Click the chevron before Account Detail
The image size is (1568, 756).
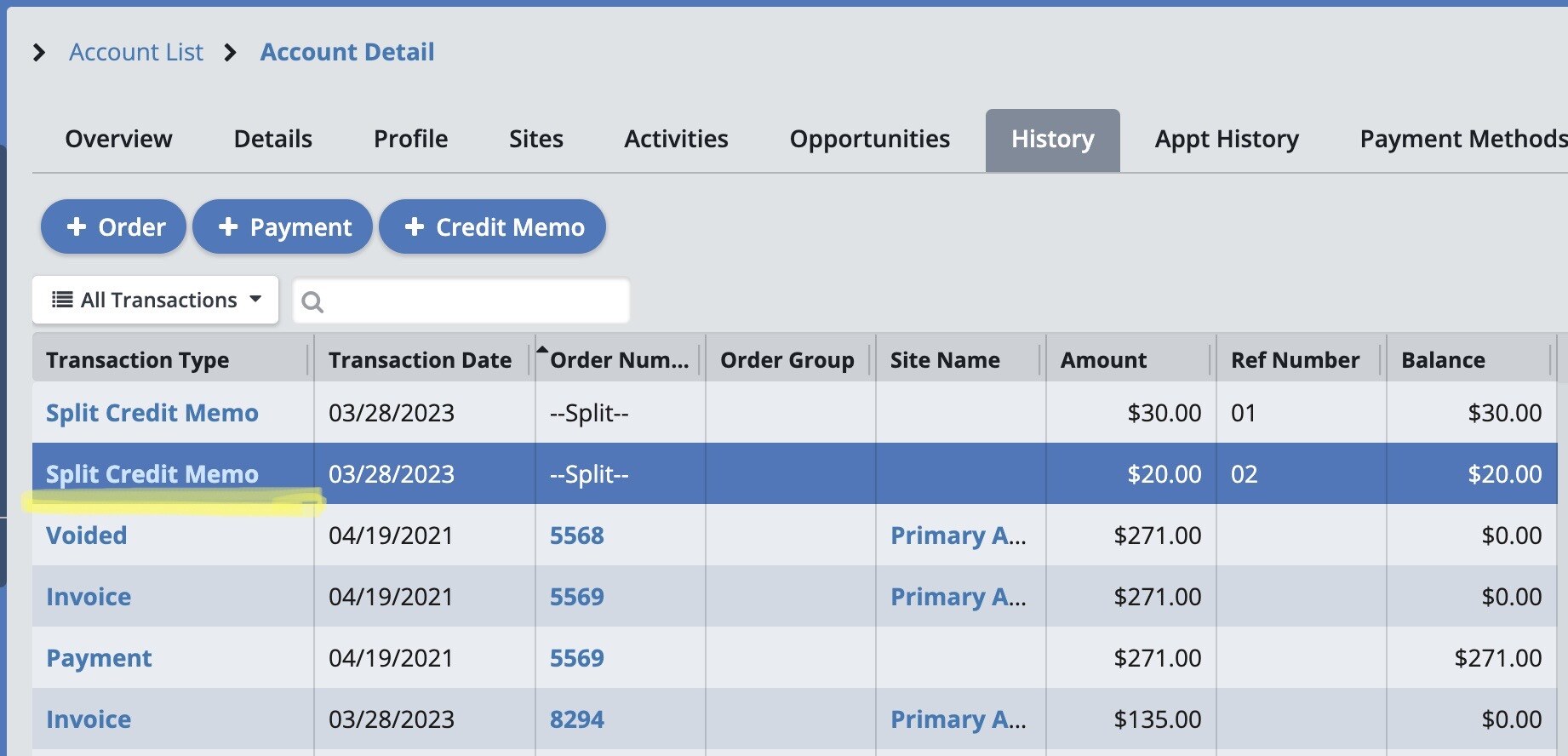(230, 53)
